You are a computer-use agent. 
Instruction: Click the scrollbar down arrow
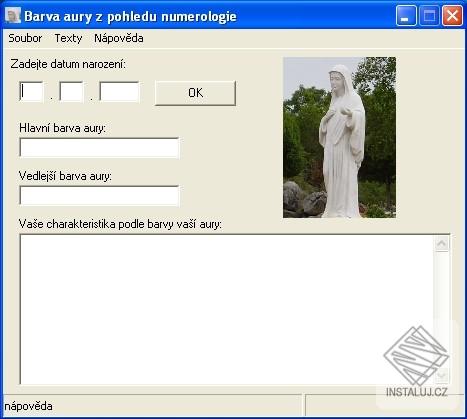click(x=442, y=376)
